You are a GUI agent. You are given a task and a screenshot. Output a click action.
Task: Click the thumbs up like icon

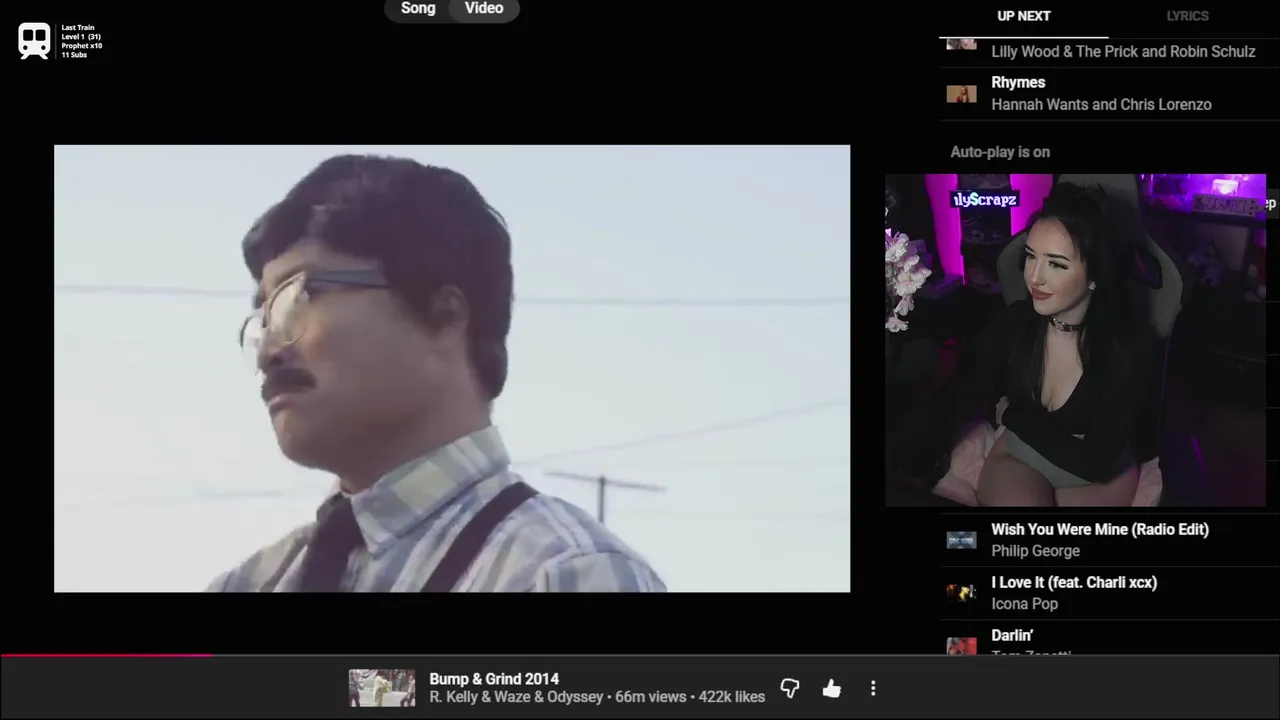tap(831, 688)
